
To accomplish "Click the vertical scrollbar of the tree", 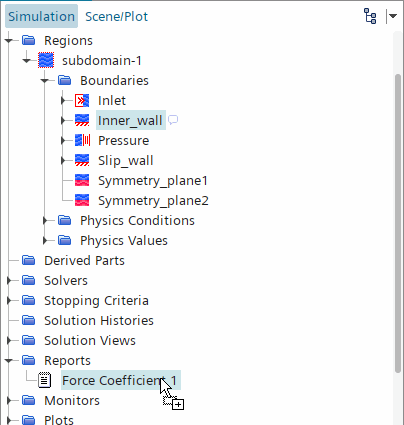I will [x=397, y=223].
